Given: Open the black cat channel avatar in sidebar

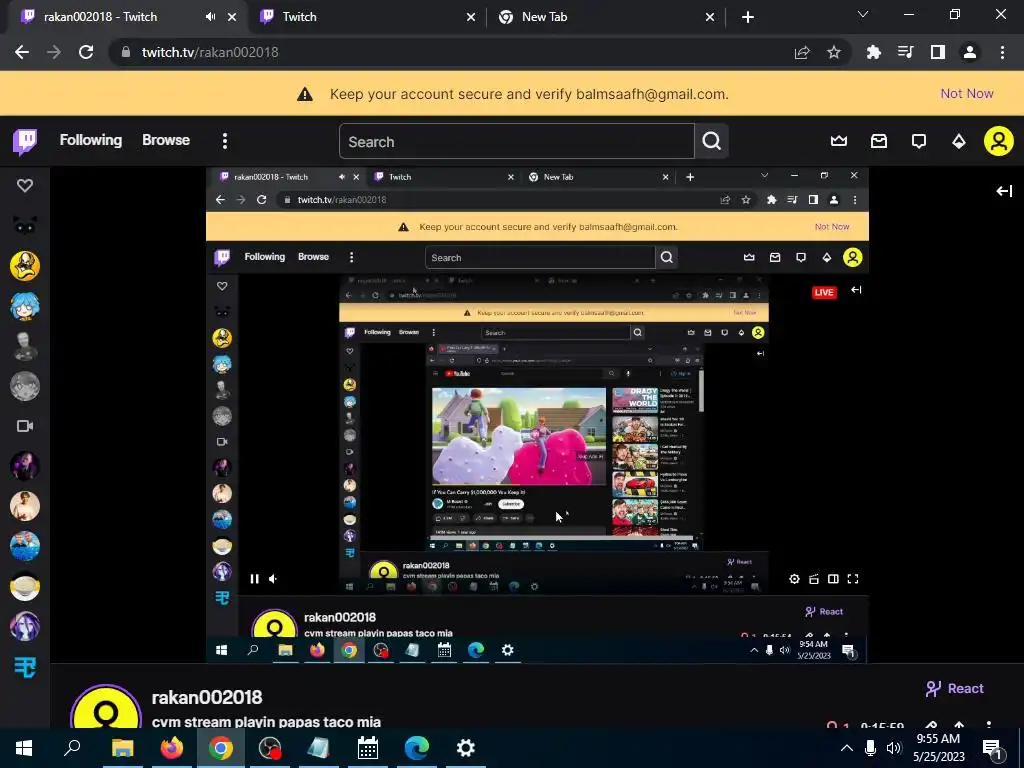Looking at the screenshot, I should click(x=25, y=226).
